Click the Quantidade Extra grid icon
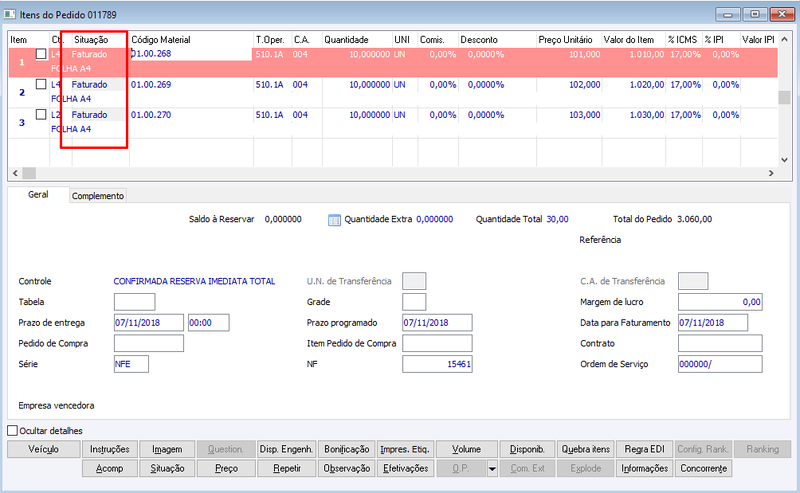This screenshot has width=800, height=493. coord(334,220)
